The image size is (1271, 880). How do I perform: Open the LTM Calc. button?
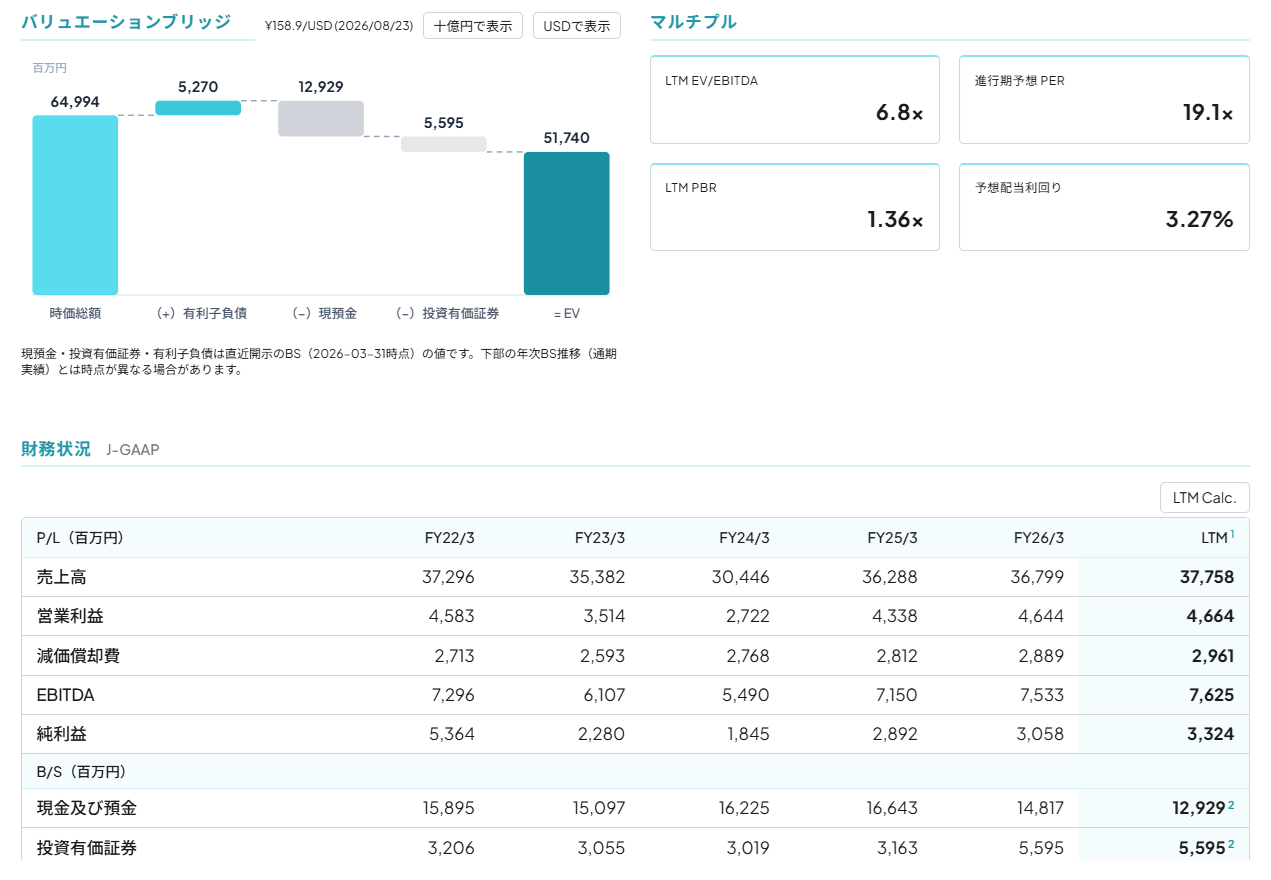tap(1205, 497)
